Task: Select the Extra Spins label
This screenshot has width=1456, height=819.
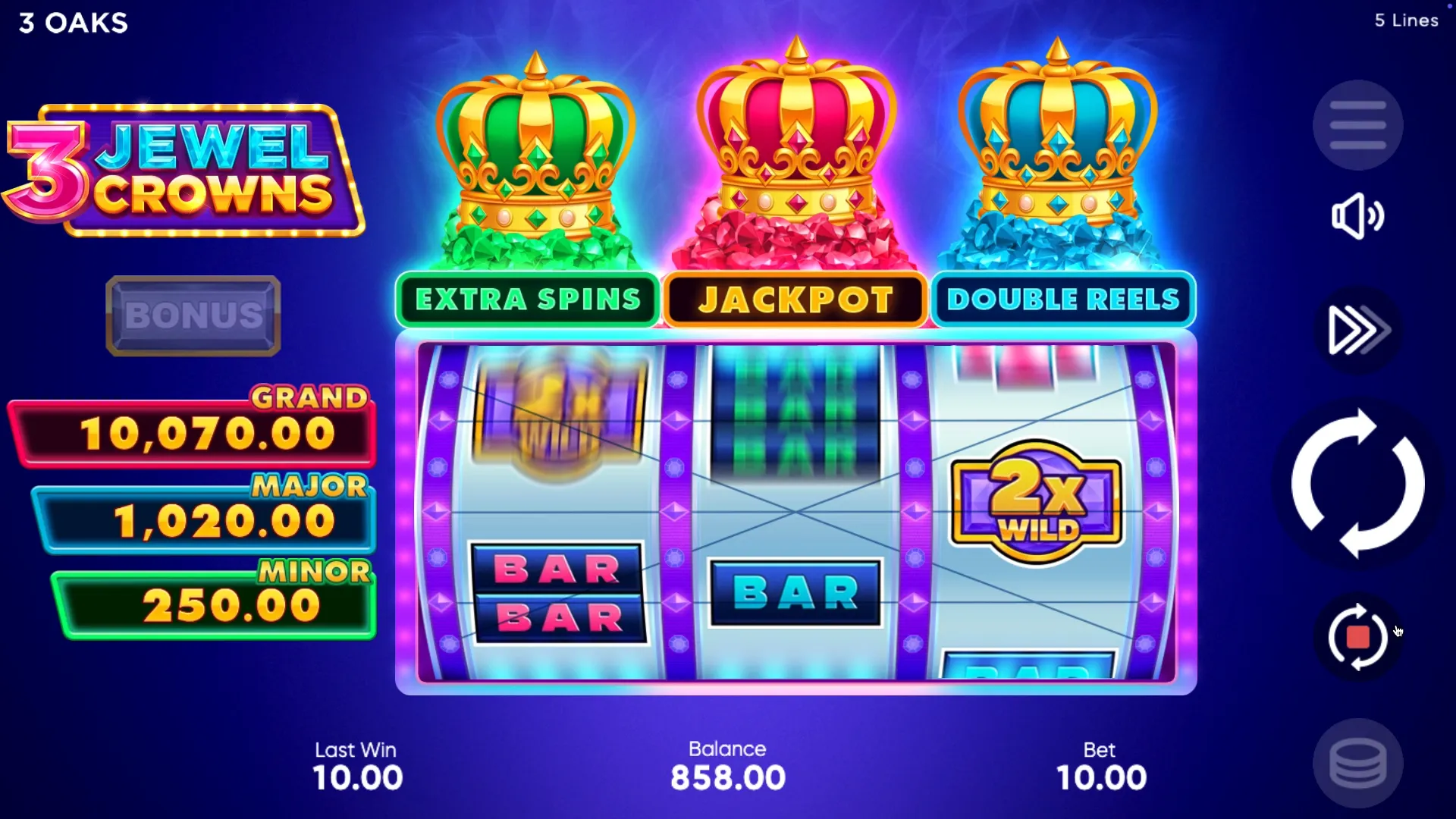Action: [x=528, y=300]
